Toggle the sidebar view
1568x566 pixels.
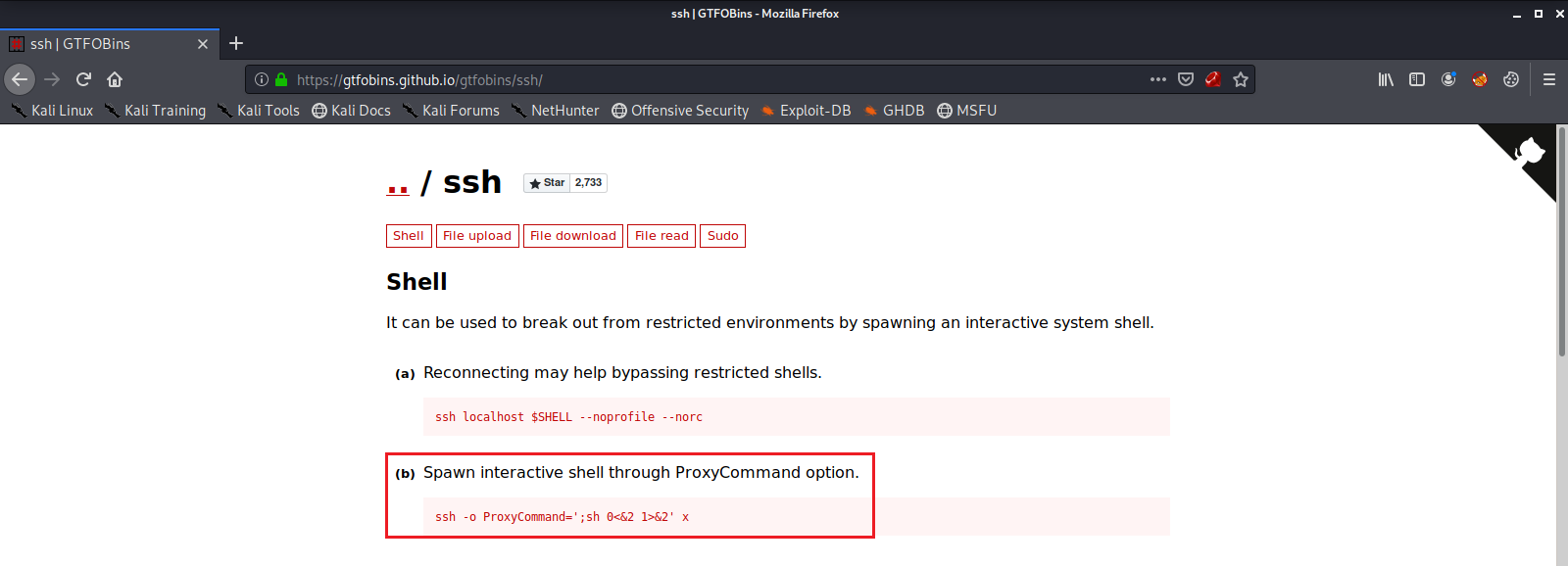(1417, 79)
